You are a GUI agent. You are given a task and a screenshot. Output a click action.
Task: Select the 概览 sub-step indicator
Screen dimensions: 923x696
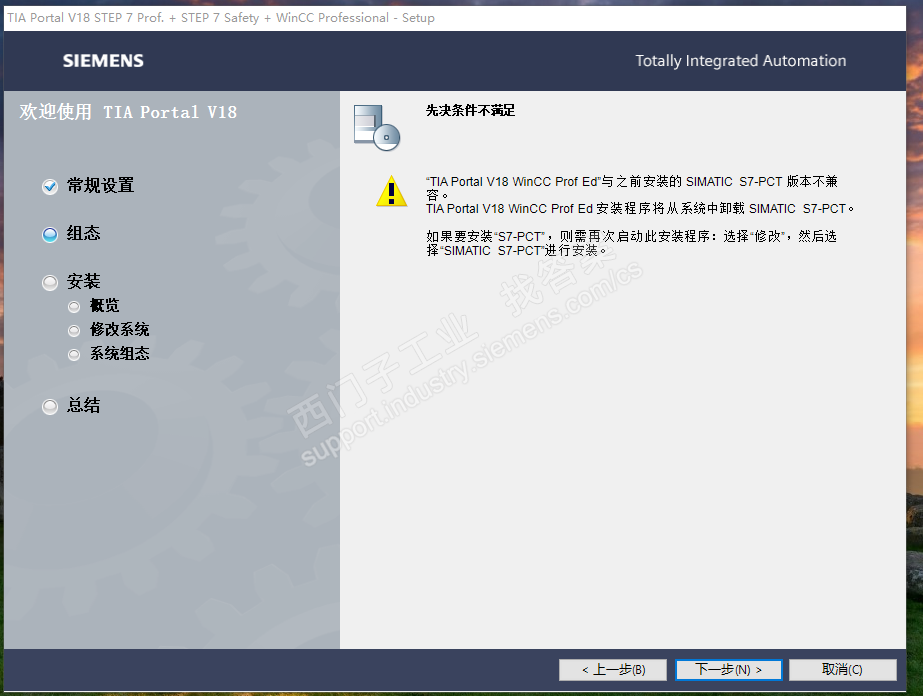[x=74, y=306]
